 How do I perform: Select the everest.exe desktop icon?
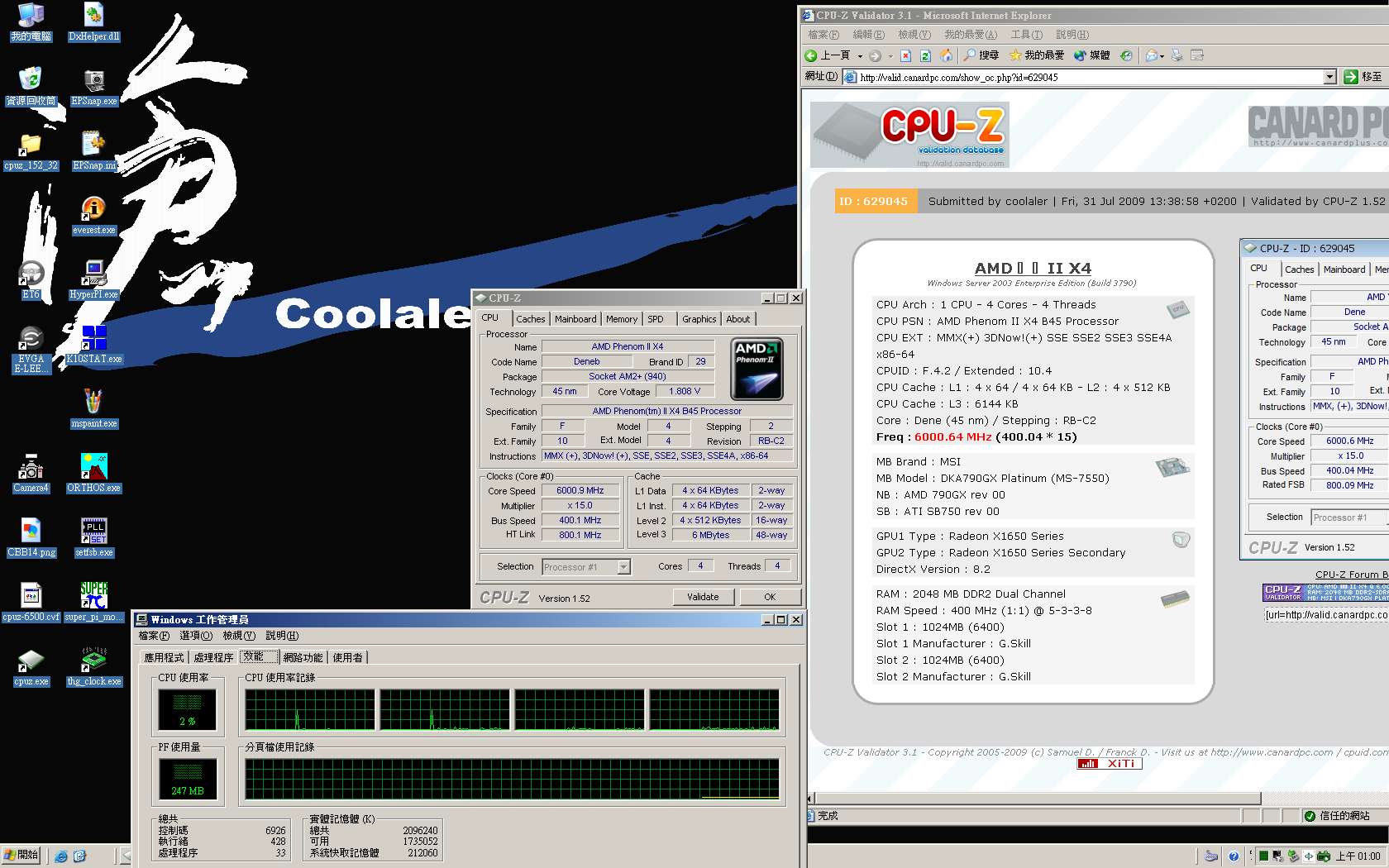point(93,216)
